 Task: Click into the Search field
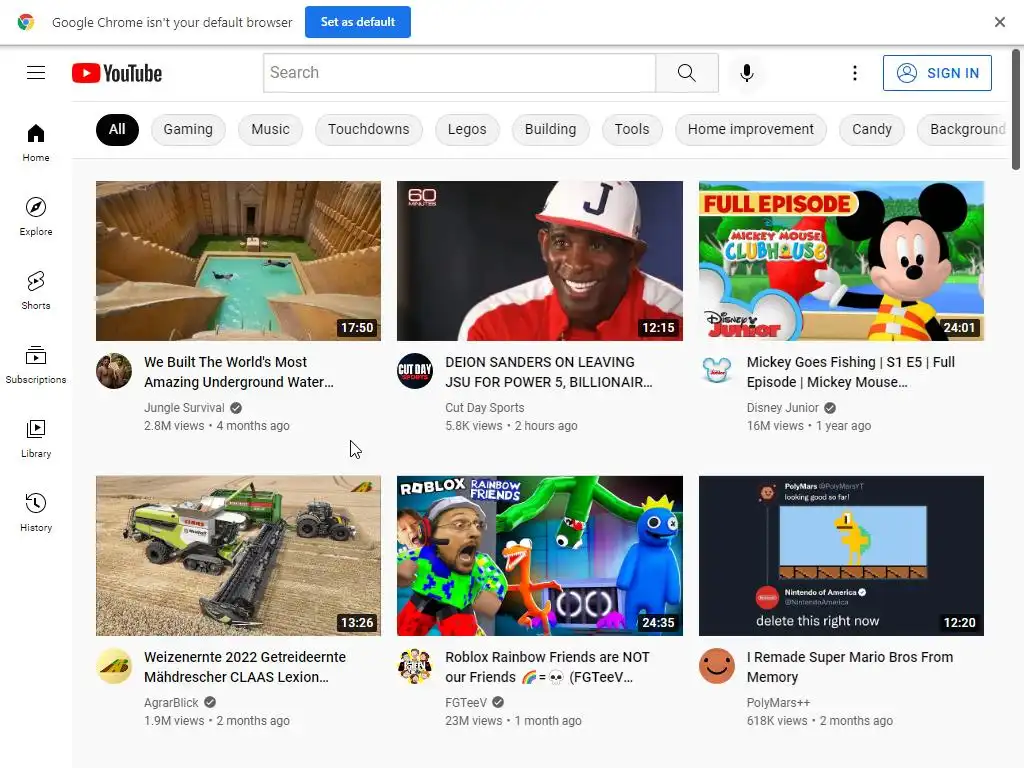(459, 72)
